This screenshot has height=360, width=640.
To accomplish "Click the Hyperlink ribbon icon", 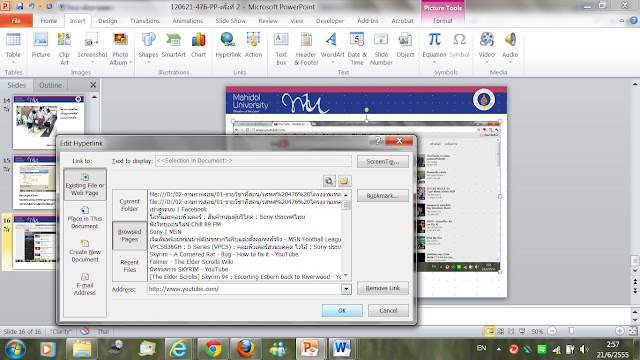I will 228,45.
